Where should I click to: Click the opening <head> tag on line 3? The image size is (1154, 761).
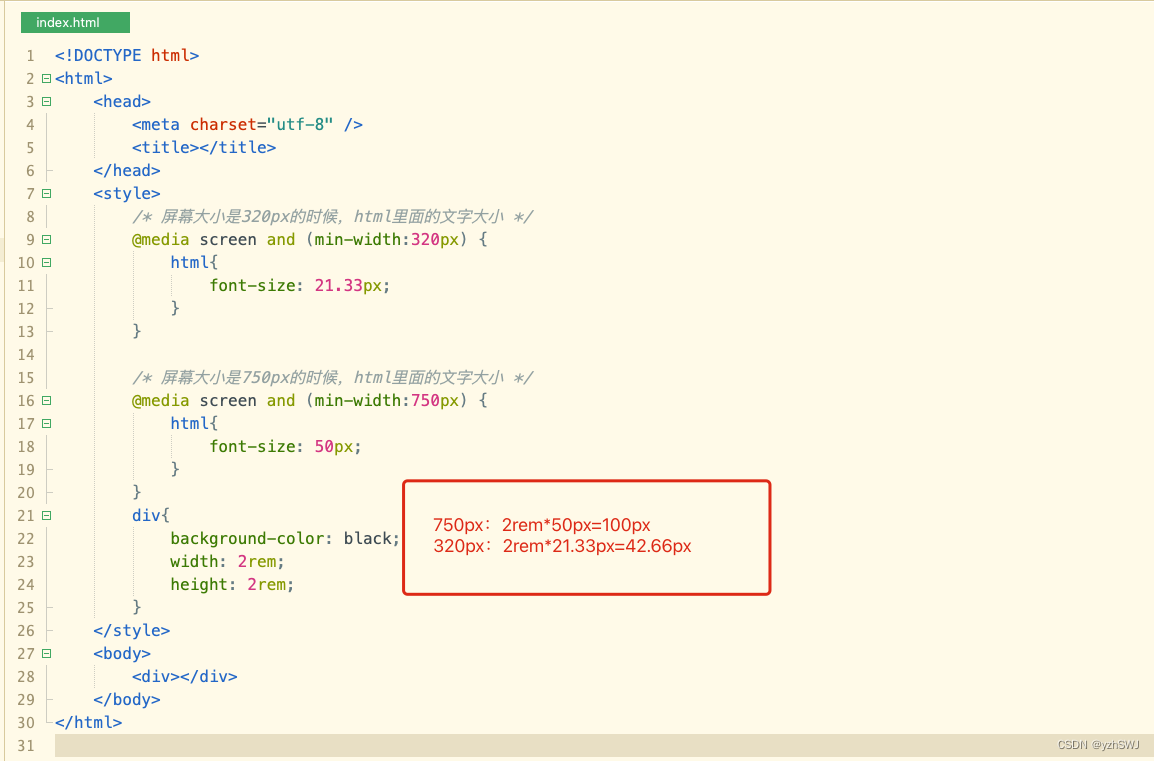(122, 102)
